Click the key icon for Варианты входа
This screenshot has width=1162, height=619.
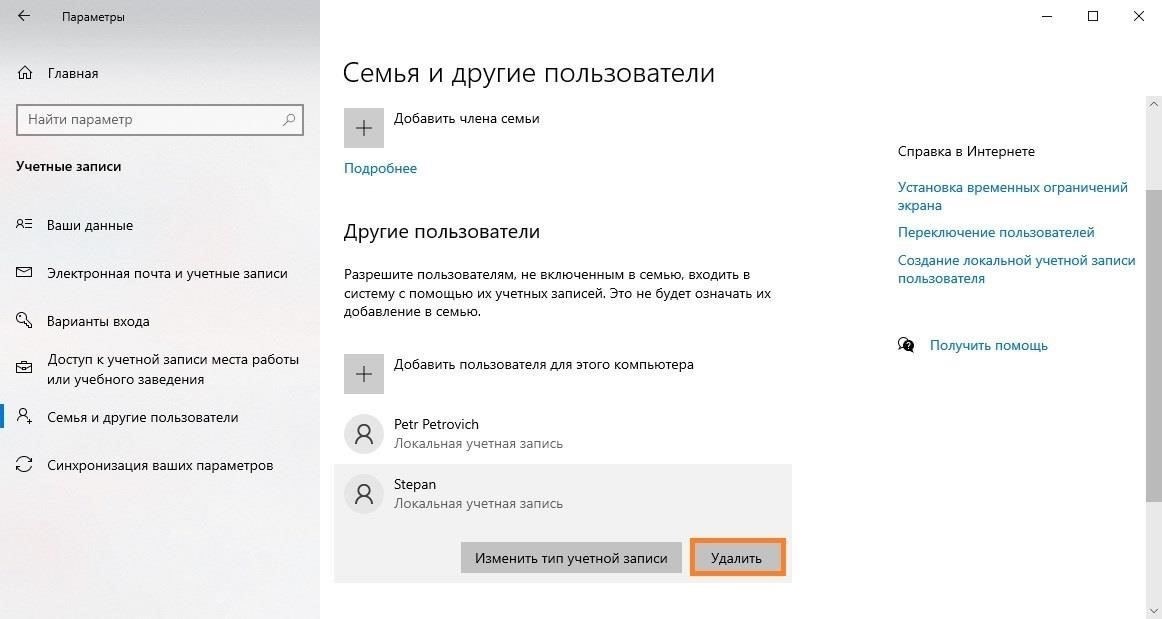(x=24, y=320)
